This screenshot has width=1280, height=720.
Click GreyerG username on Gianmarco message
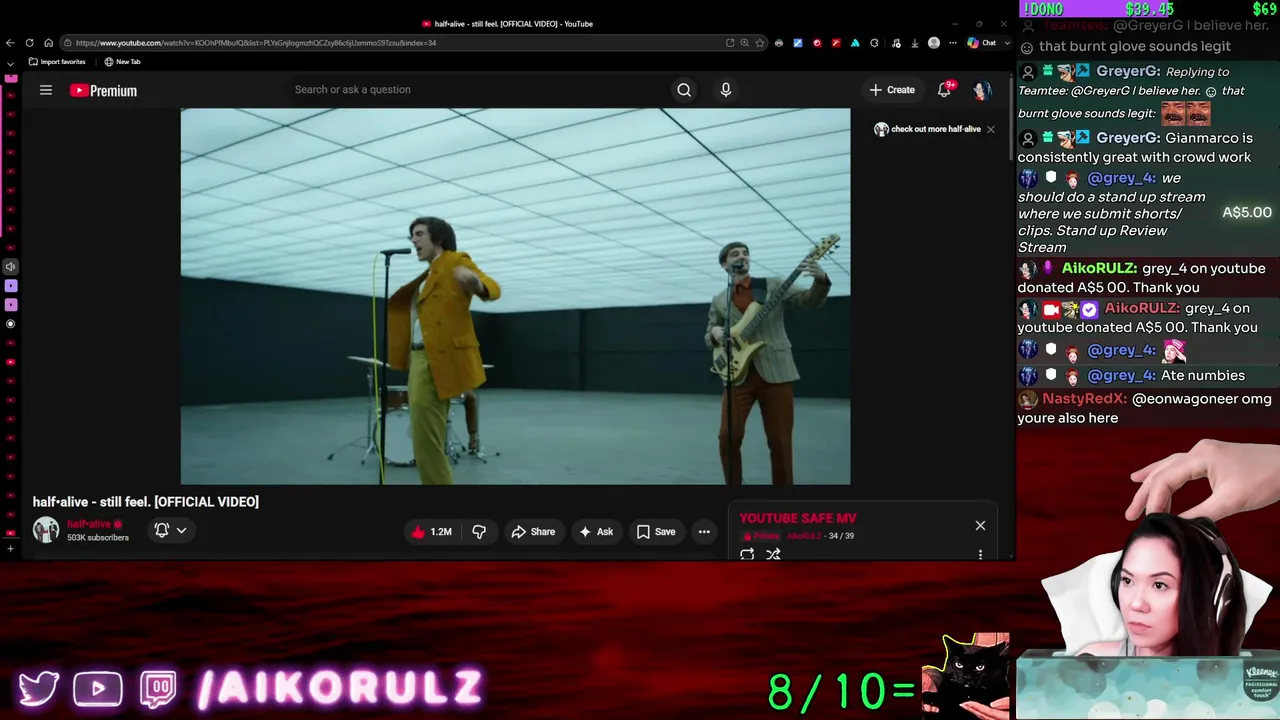point(1128,138)
